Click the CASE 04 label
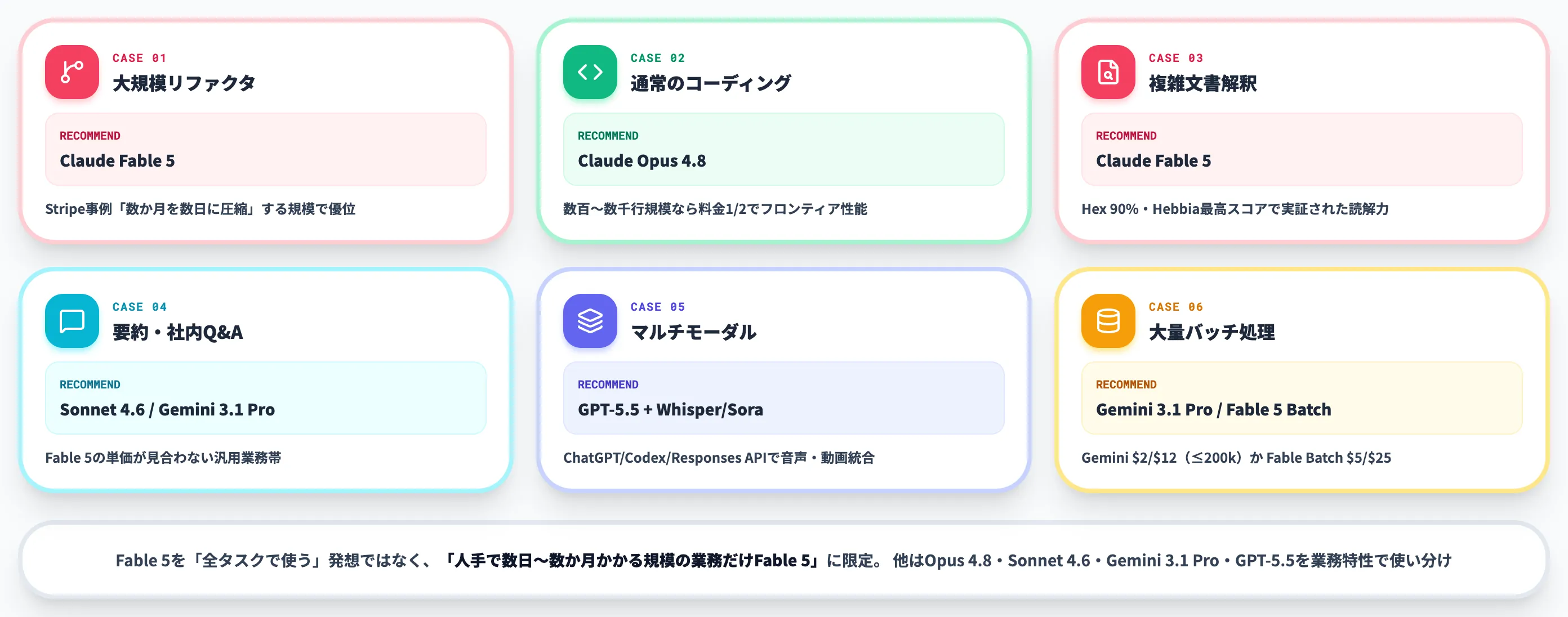This screenshot has width=1568, height=617. coord(139,307)
